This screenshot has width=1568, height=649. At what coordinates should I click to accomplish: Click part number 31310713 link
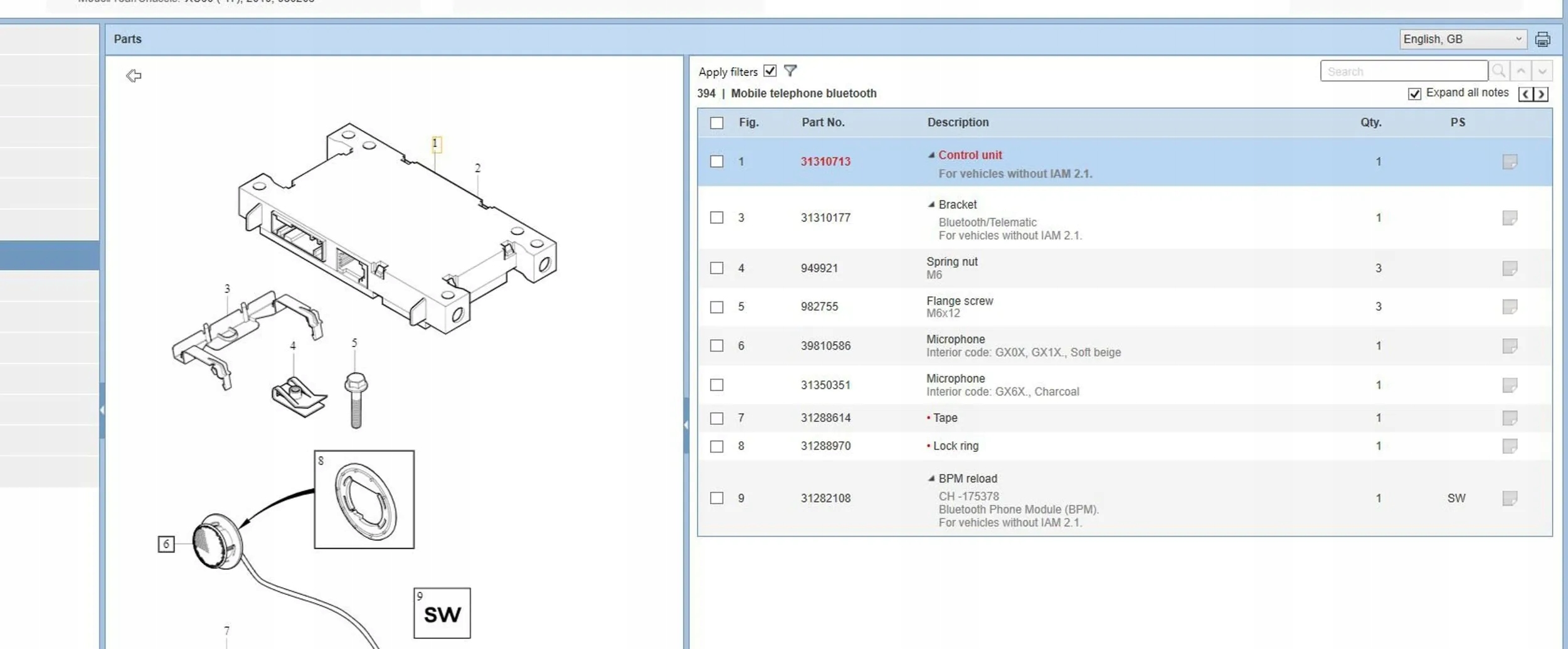(825, 162)
